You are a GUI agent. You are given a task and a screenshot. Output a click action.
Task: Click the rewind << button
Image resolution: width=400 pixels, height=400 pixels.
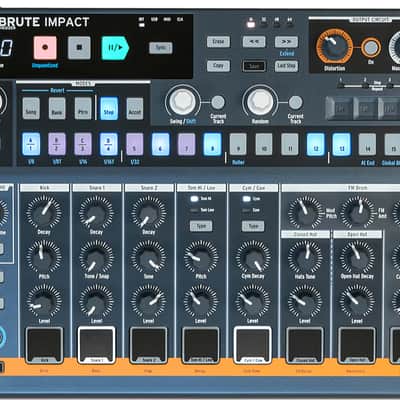[254, 42]
